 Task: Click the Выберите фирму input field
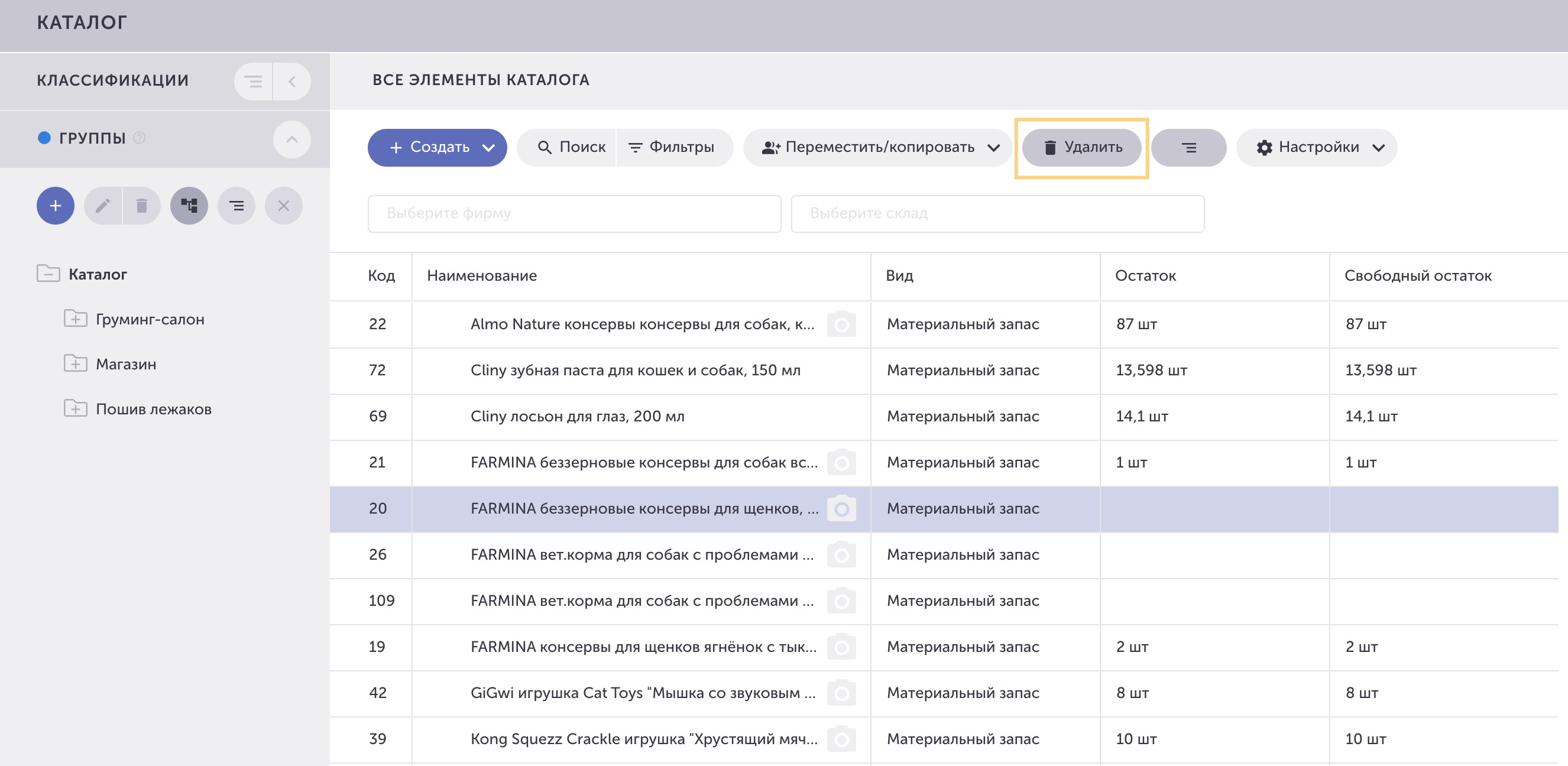[574, 213]
